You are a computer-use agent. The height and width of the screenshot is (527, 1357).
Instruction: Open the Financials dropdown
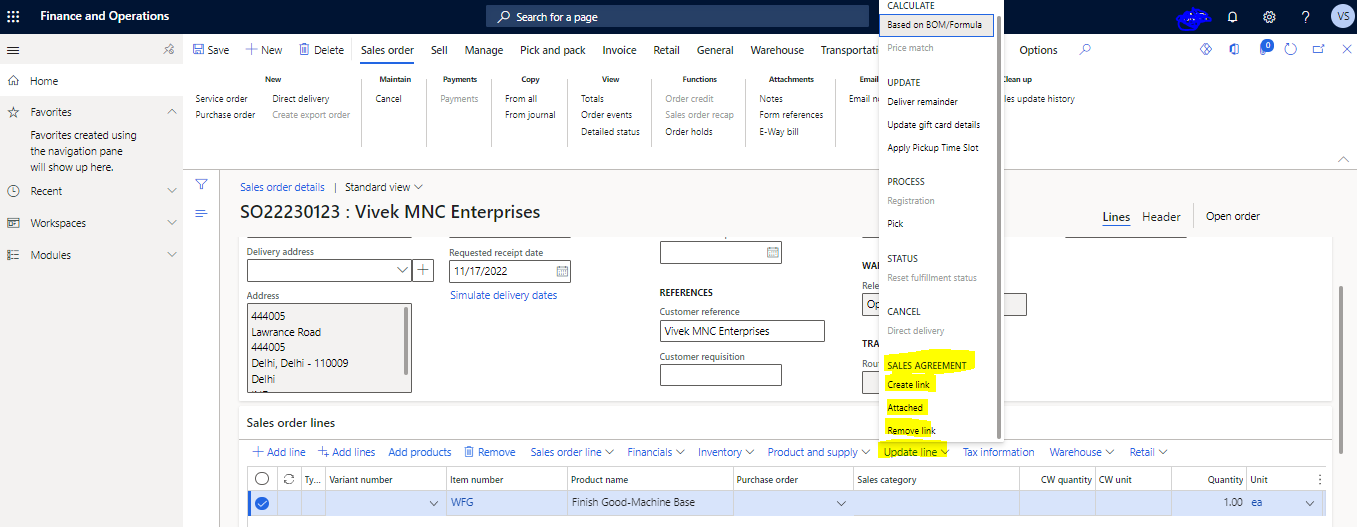[x=655, y=452]
